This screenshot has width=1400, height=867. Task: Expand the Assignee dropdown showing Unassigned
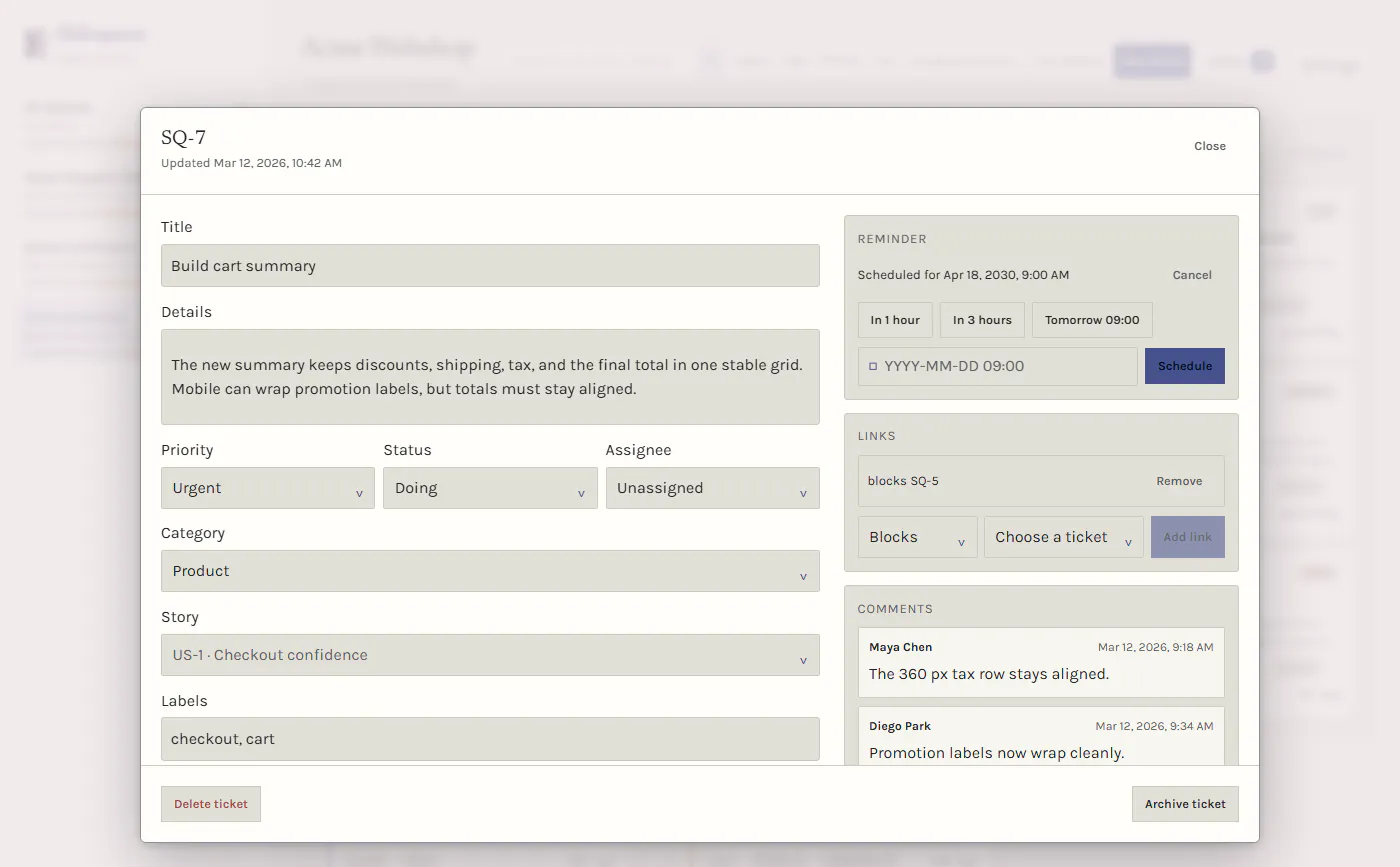[712, 488]
